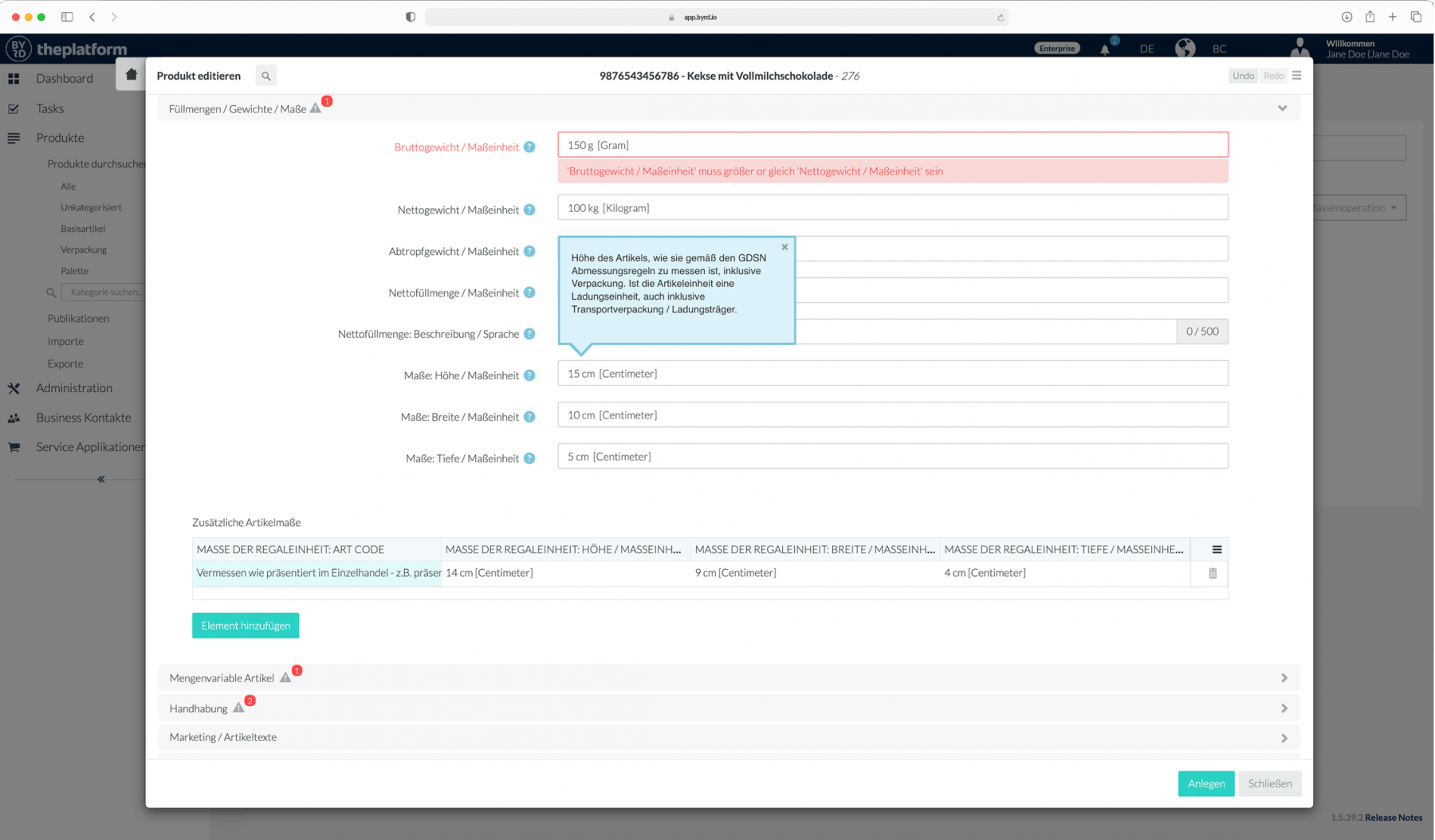Open the product search magnifier in editor header
1435x840 pixels.
point(265,75)
